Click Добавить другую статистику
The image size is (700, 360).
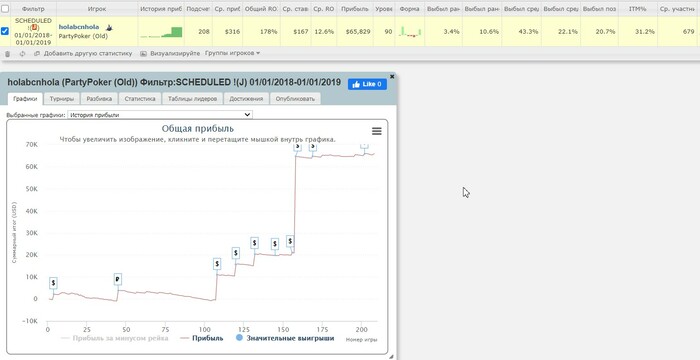pos(83,53)
